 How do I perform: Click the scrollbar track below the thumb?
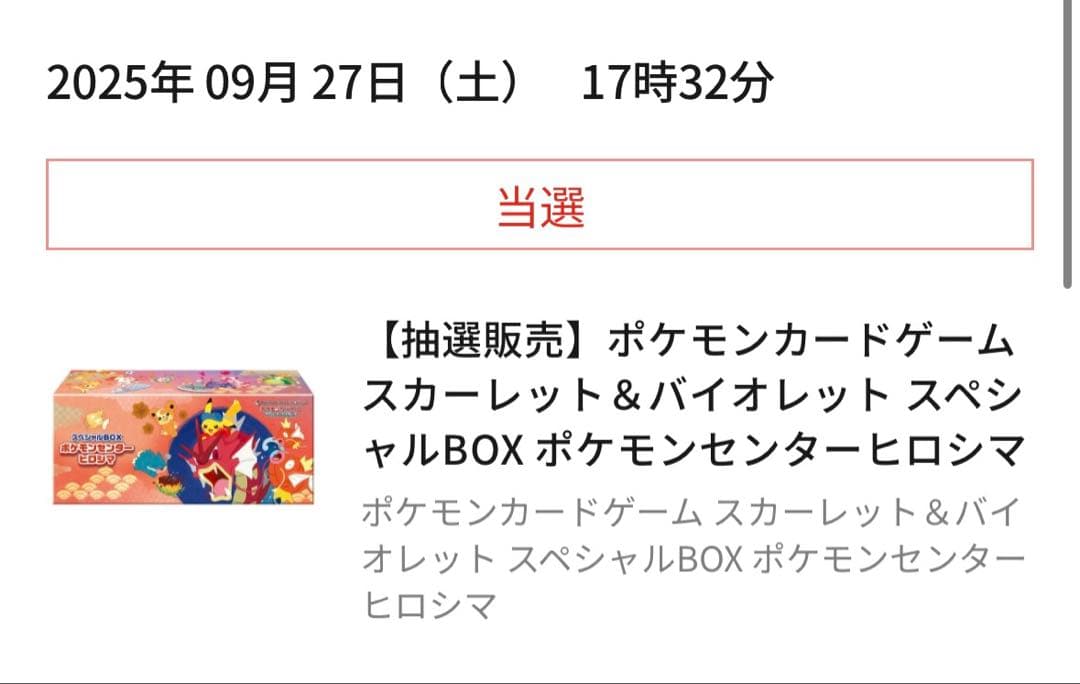(1068, 482)
